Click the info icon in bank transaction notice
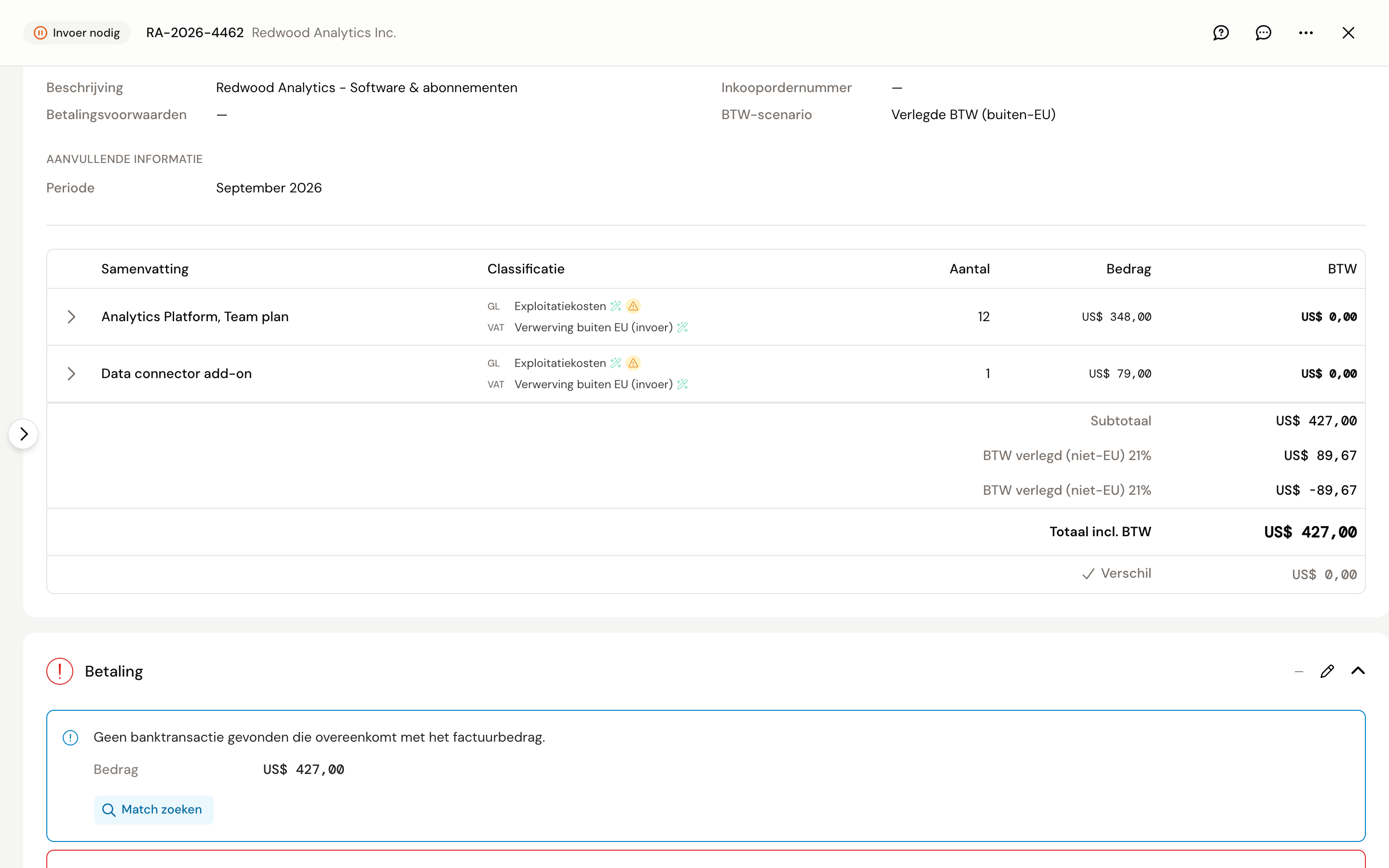 pyautogui.click(x=70, y=738)
